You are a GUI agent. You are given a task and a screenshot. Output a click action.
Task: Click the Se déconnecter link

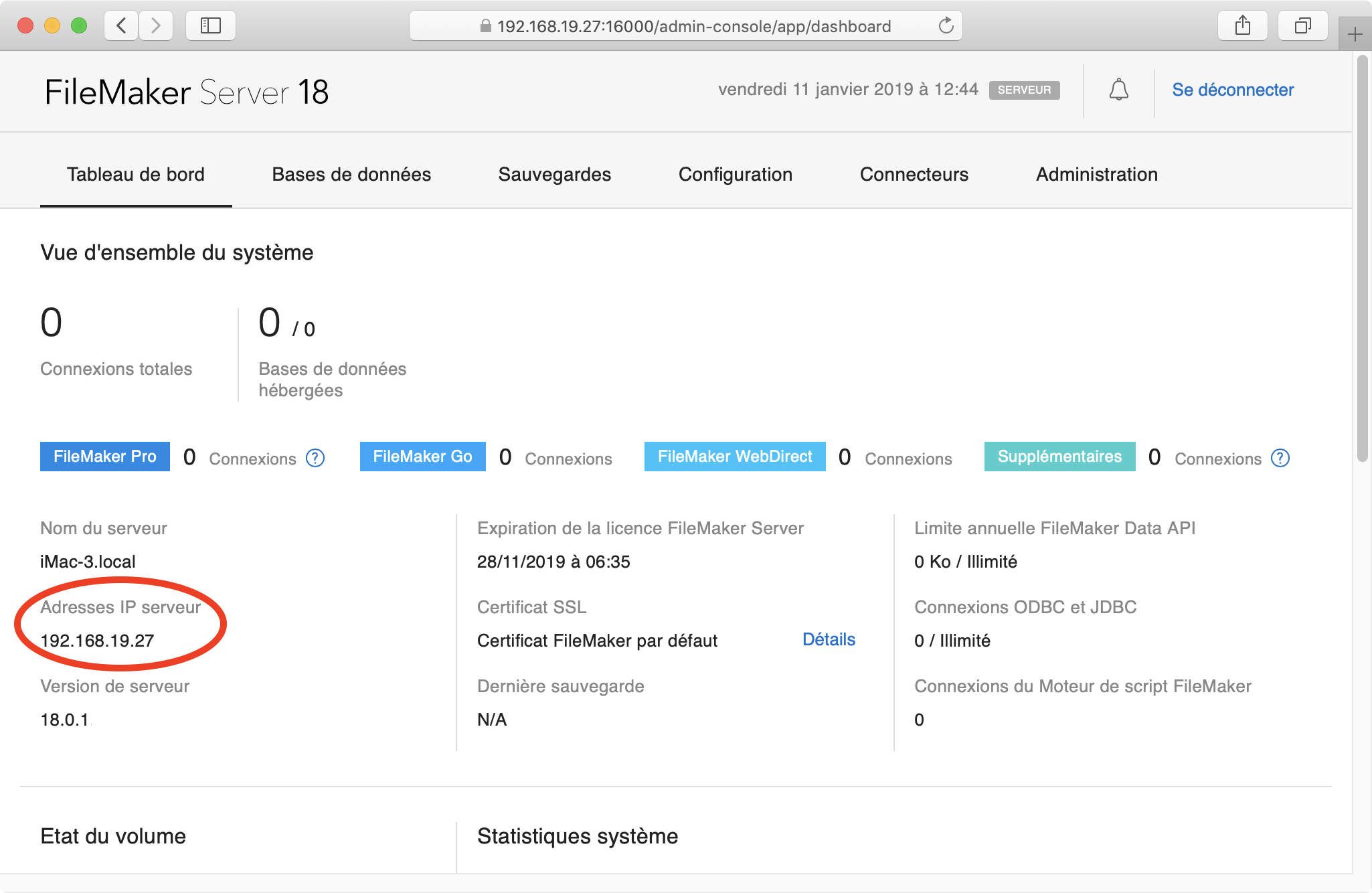(1233, 90)
